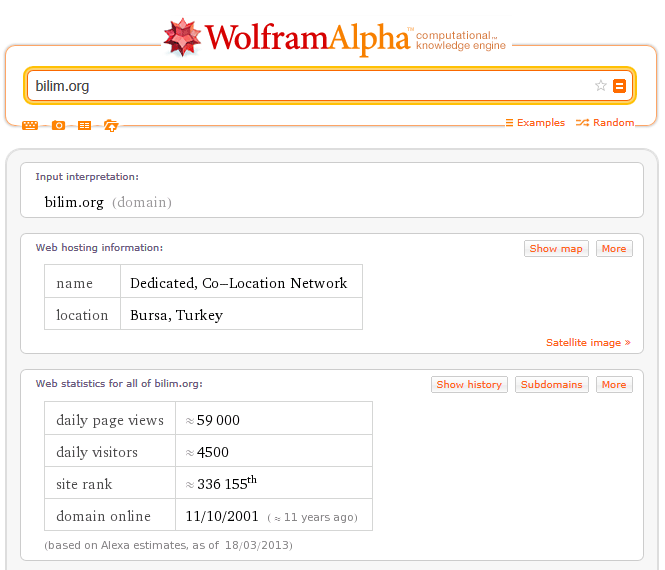Open the file upload icon
This screenshot has width=665, height=570.
pos(111,126)
